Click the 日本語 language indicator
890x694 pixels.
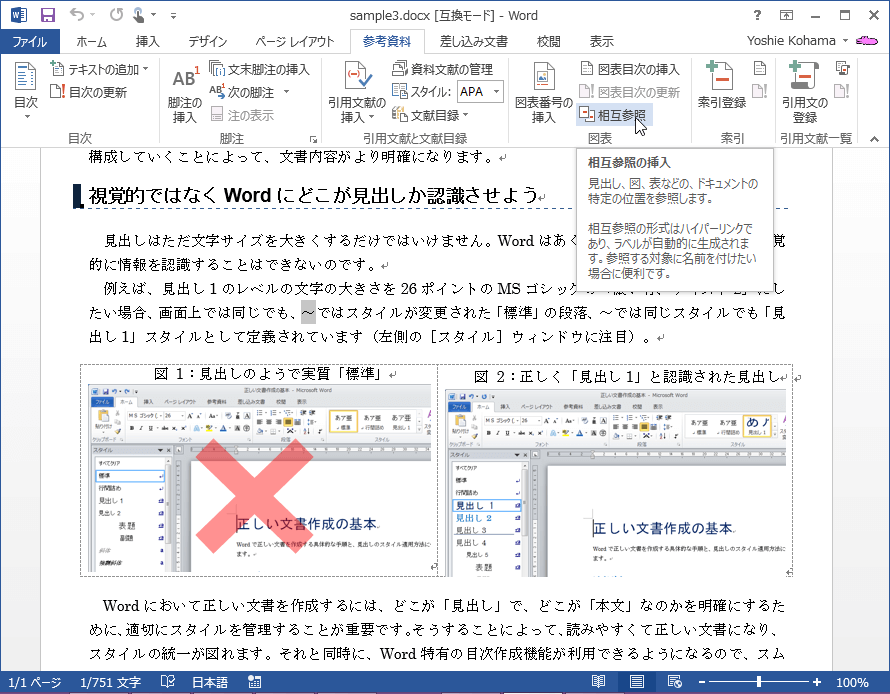pyautogui.click(x=210, y=682)
